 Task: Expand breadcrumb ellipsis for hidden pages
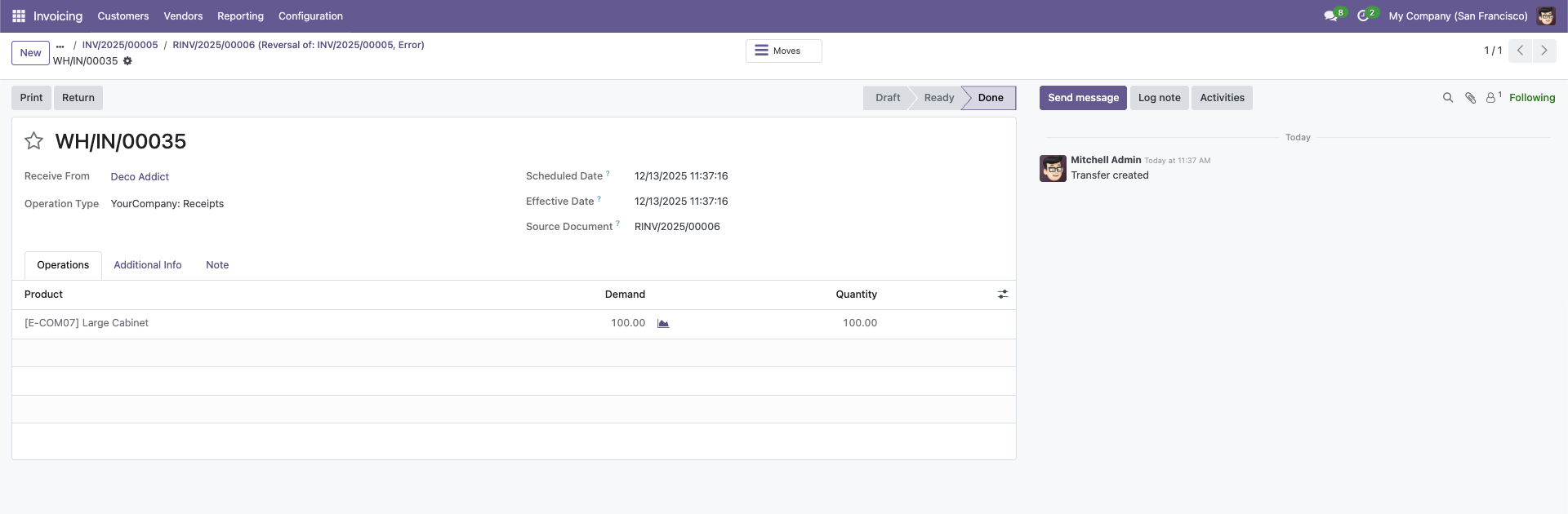point(60,46)
